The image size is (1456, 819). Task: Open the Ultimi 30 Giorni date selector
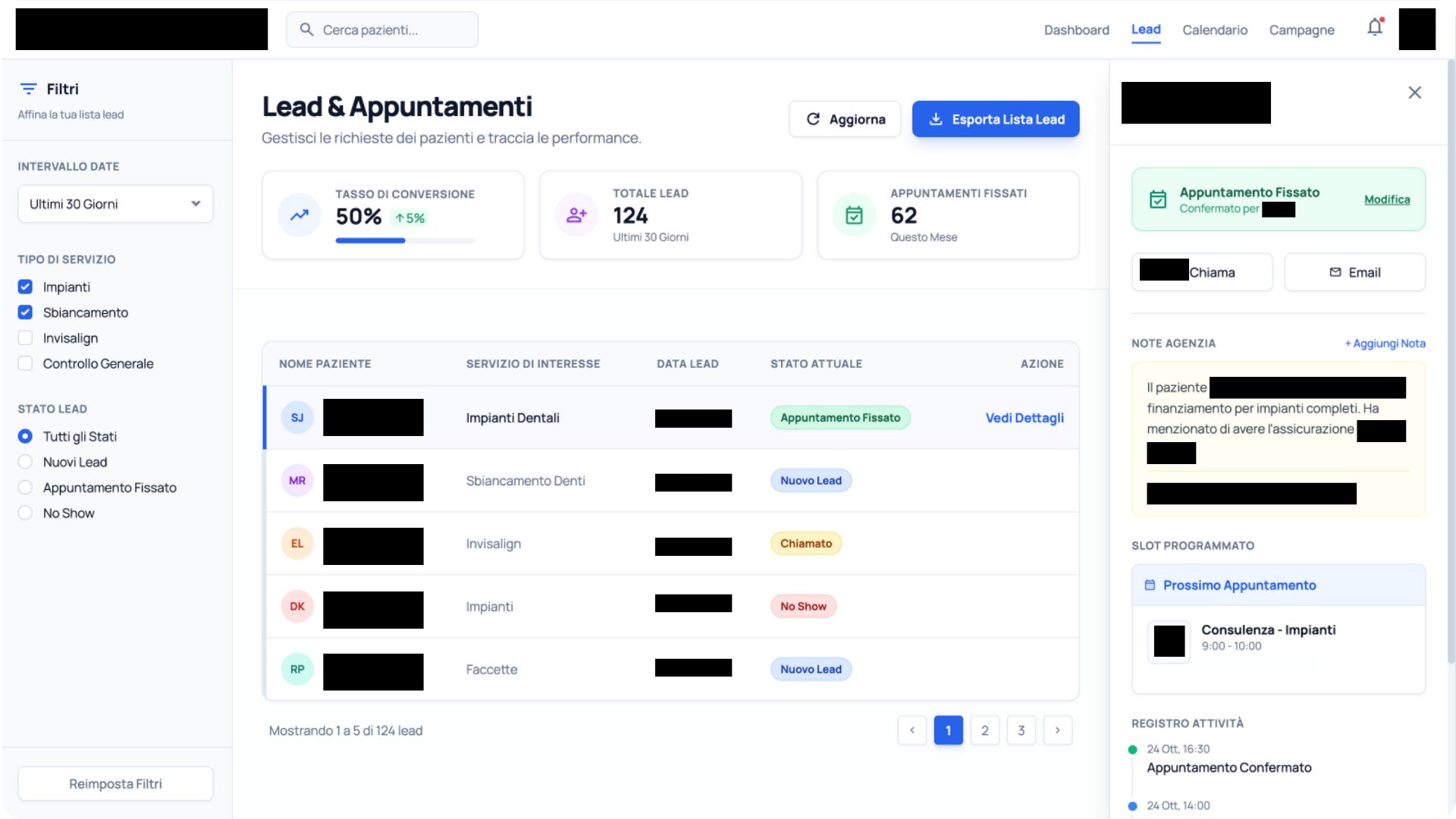[x=115, y=203]
